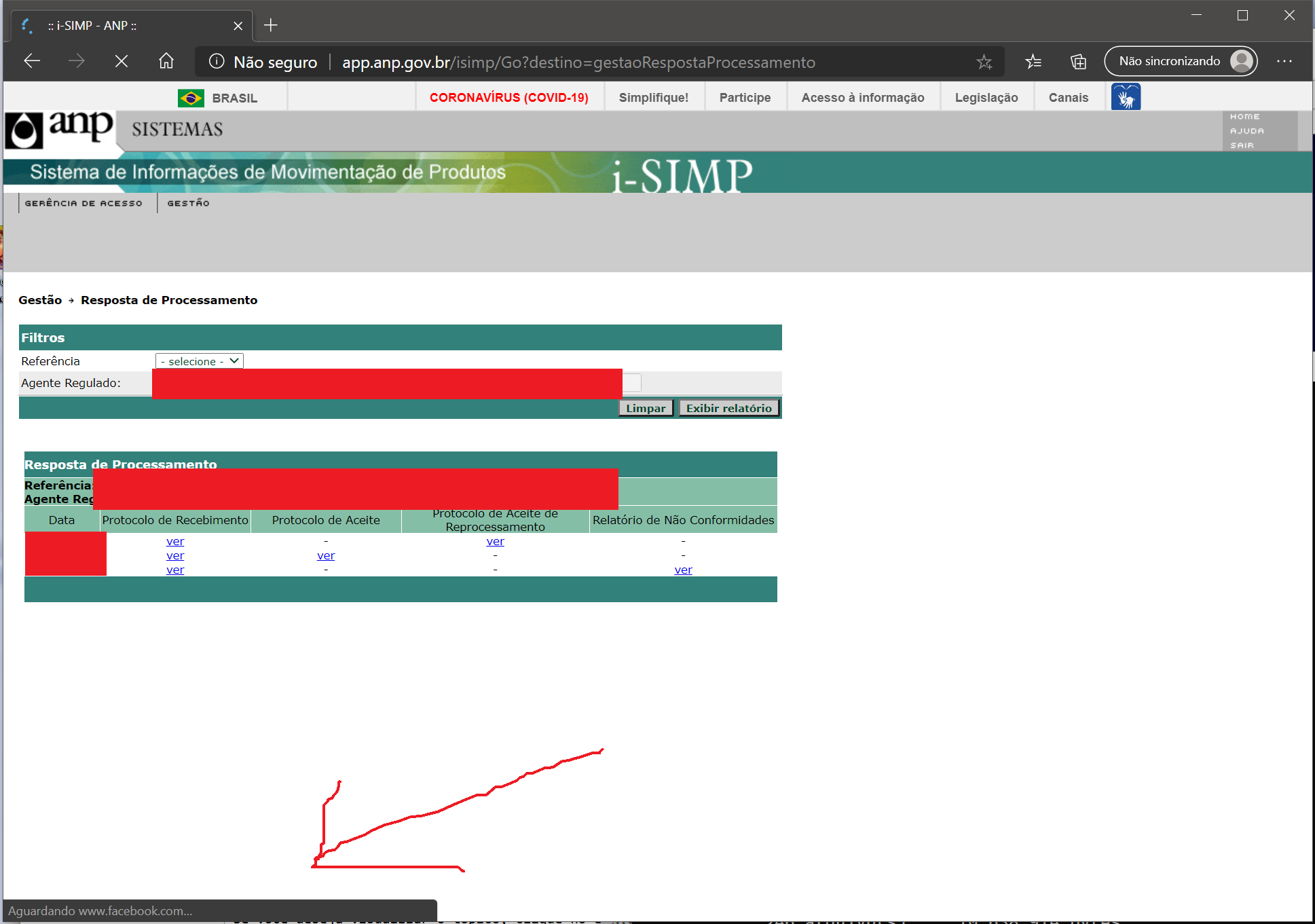Click the CORONAVÍRUS (COVID-19) link
The width and height of the screenshot is (1315, 924).
click(x=508, y=97)
